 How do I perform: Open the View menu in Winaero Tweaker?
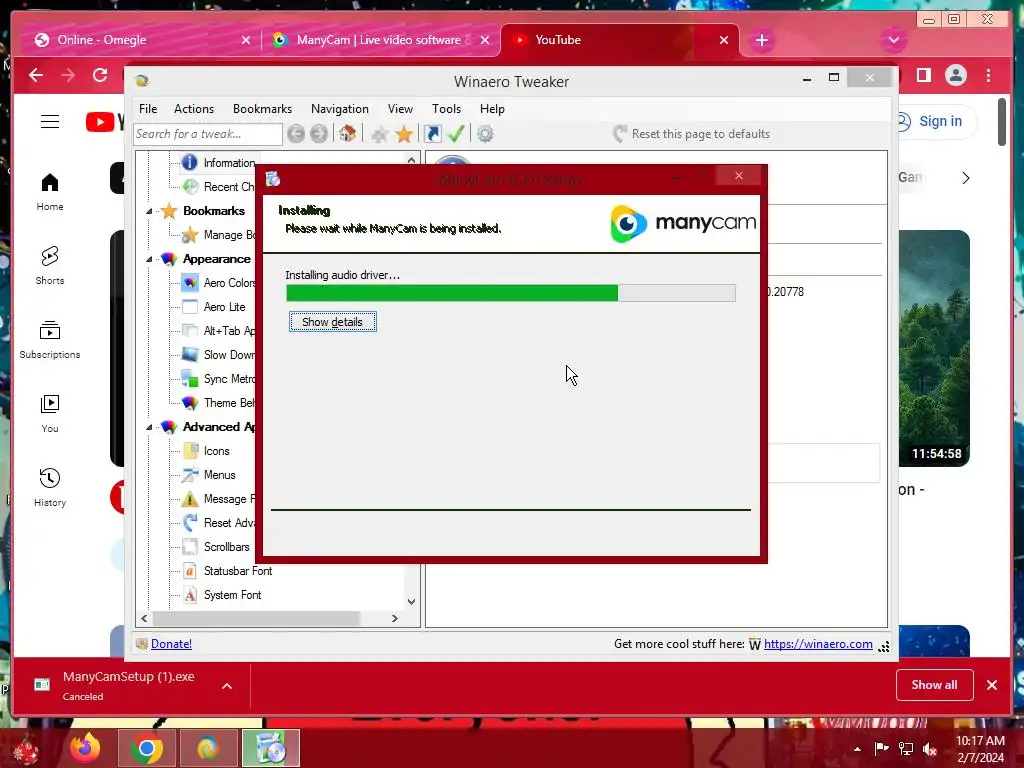(400, 109)
